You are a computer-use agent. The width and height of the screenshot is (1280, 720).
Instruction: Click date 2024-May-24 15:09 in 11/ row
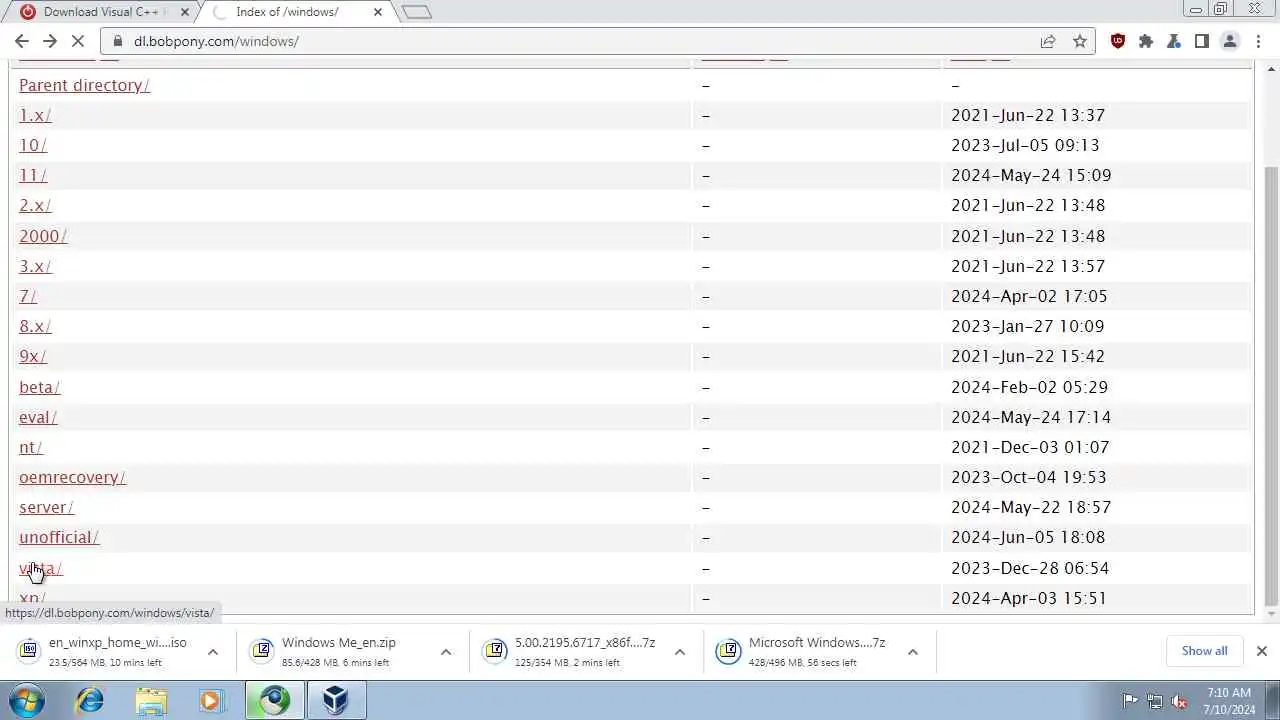click(x=1031, y=175)
